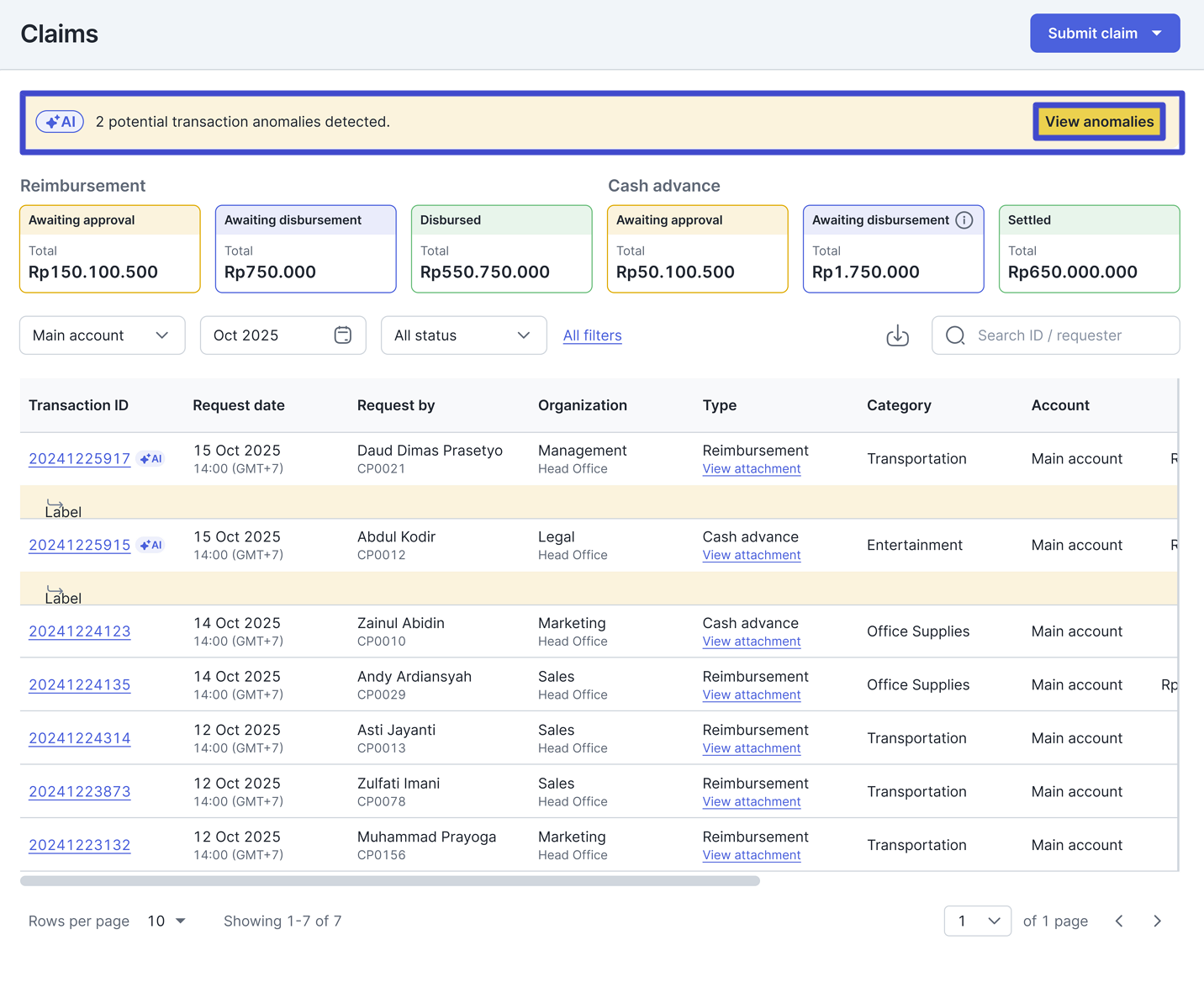The width and height of the screenshot is (1204, 998).
Task: Click the info icon beside Awaiting disbursement
Action: [x=964, y=220]
